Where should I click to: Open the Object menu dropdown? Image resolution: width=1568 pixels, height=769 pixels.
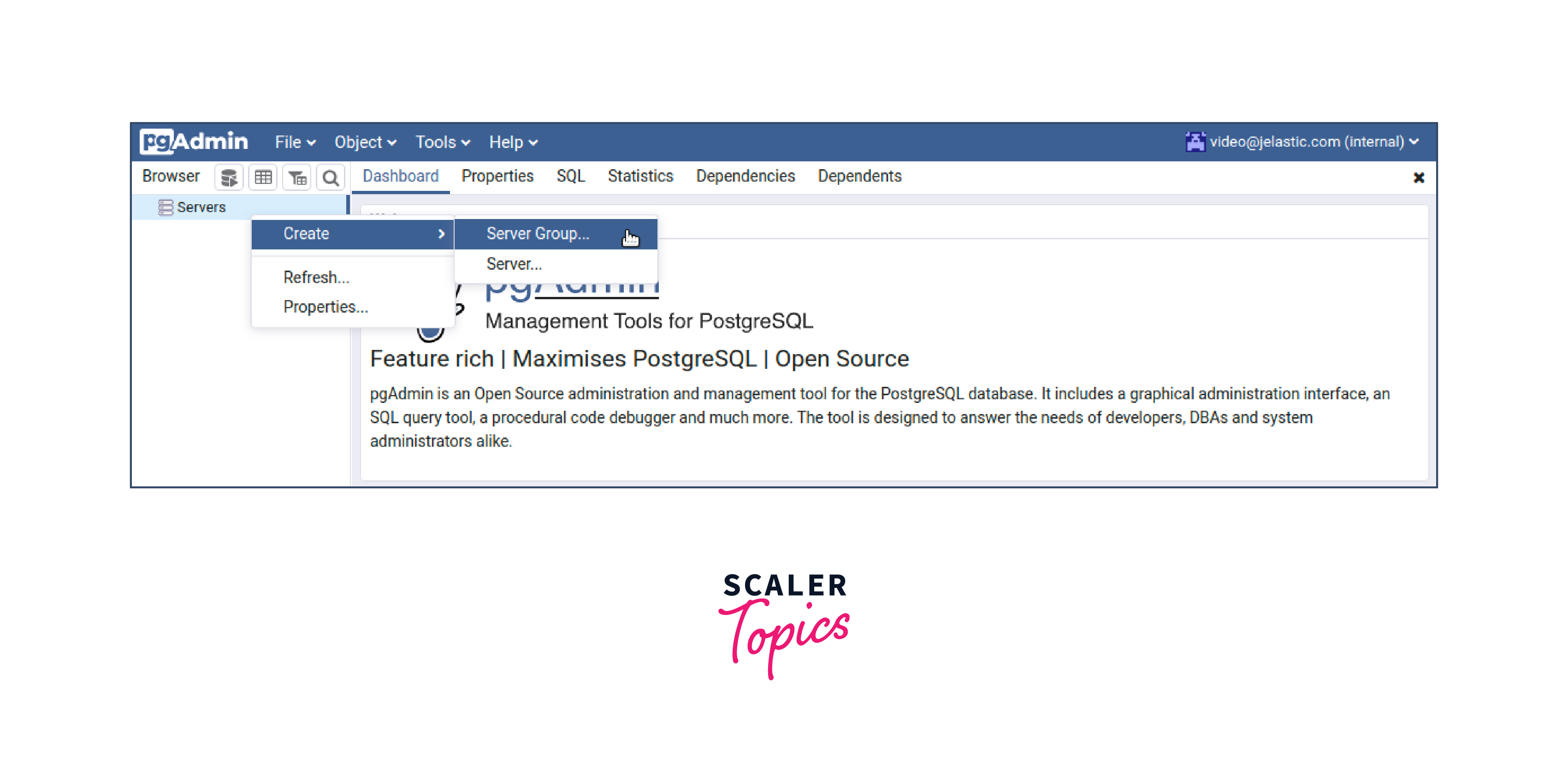click(365, 142)
